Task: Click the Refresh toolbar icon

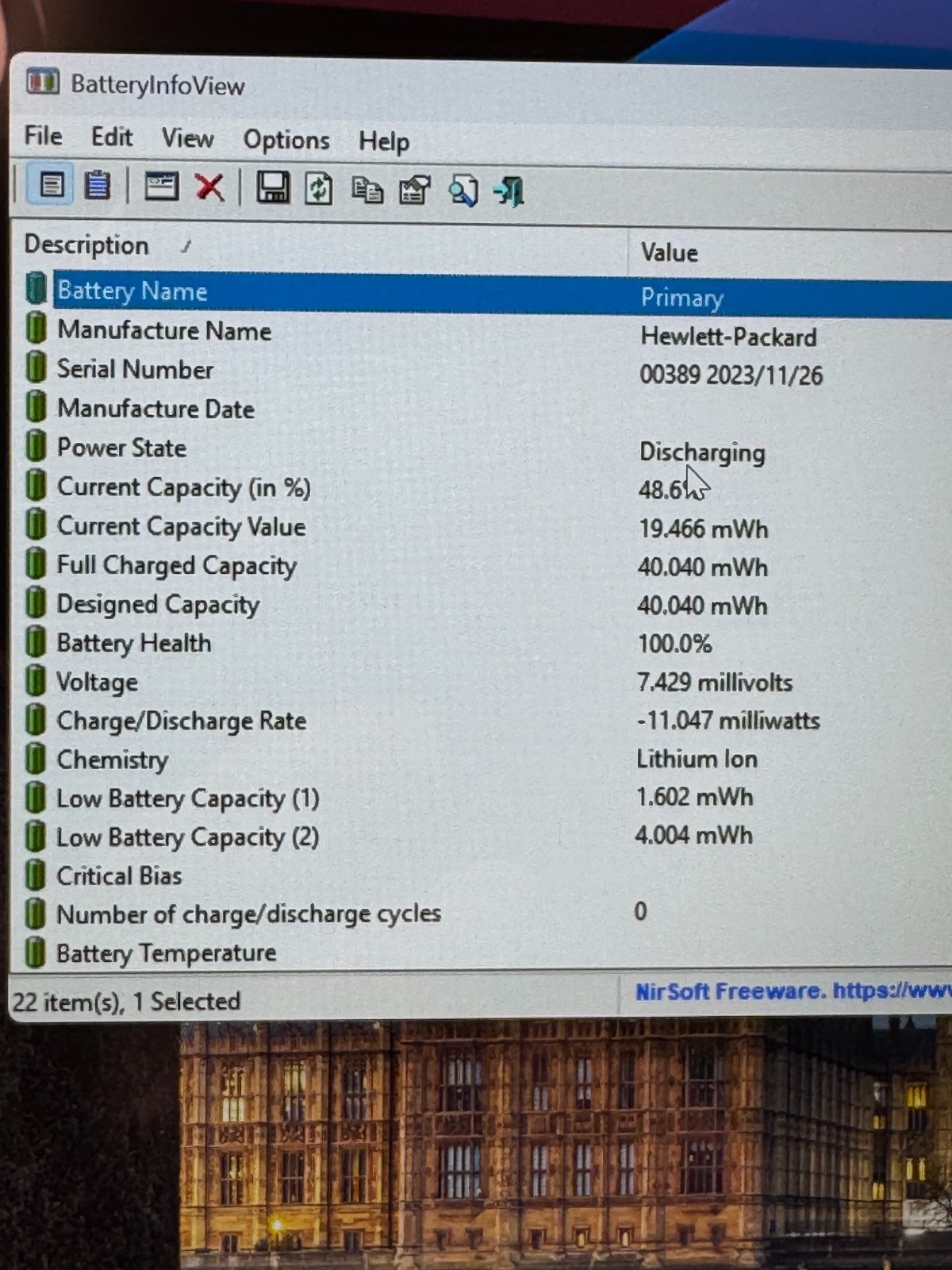Action: [x=319, y=189]
